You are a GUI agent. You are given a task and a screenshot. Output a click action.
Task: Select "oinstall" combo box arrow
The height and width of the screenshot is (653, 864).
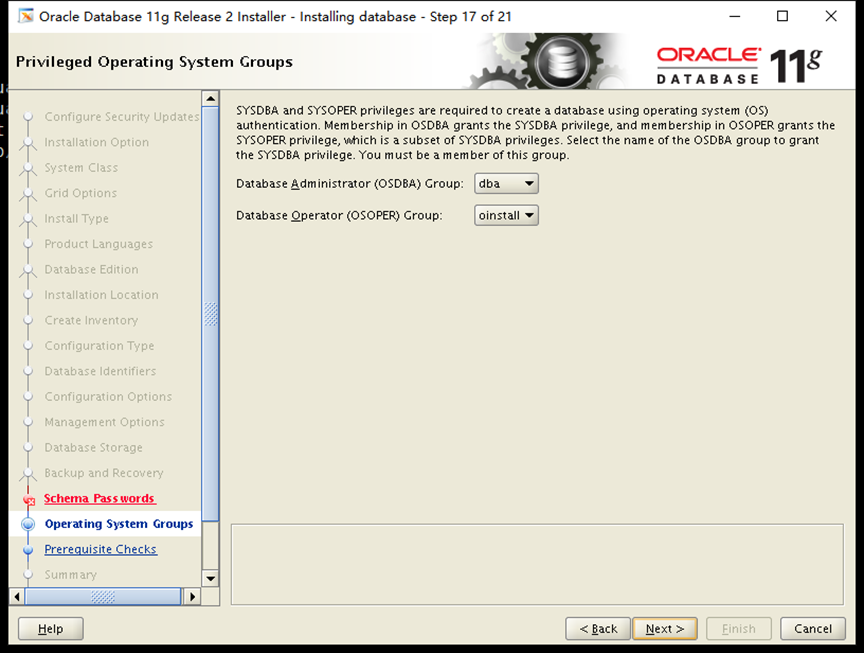pos(529,215)
